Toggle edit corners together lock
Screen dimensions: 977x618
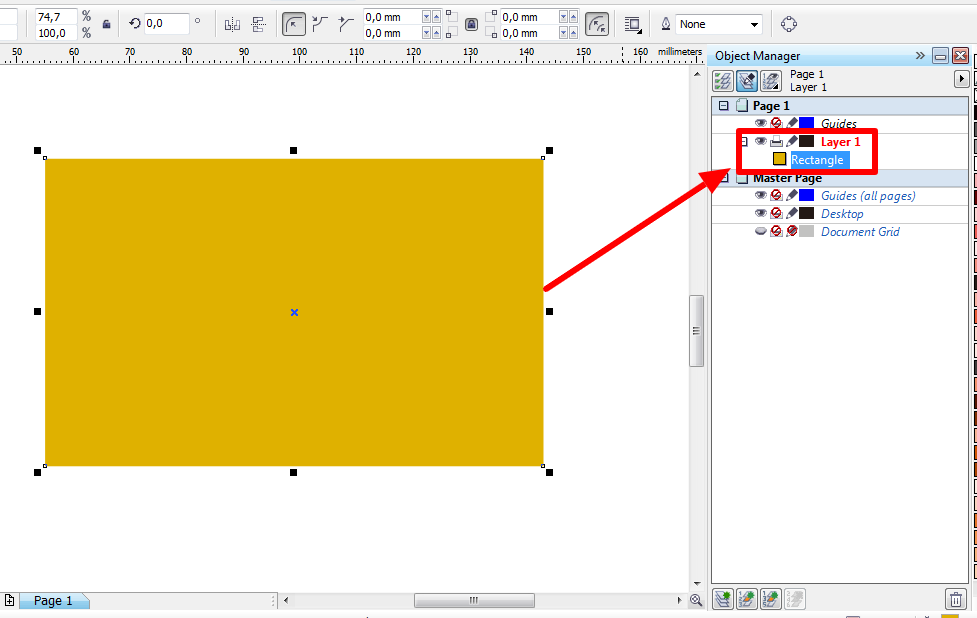(x=472, y=24)
